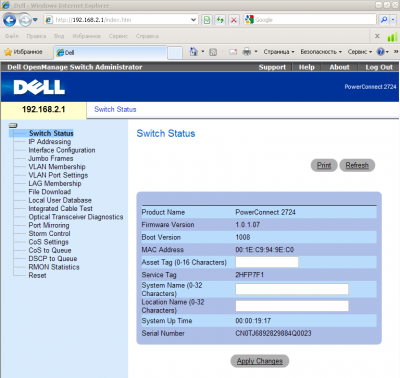This screenshot has height=378, width=400.
Task: Click the Location Name input field
Action: click(292, 306)
